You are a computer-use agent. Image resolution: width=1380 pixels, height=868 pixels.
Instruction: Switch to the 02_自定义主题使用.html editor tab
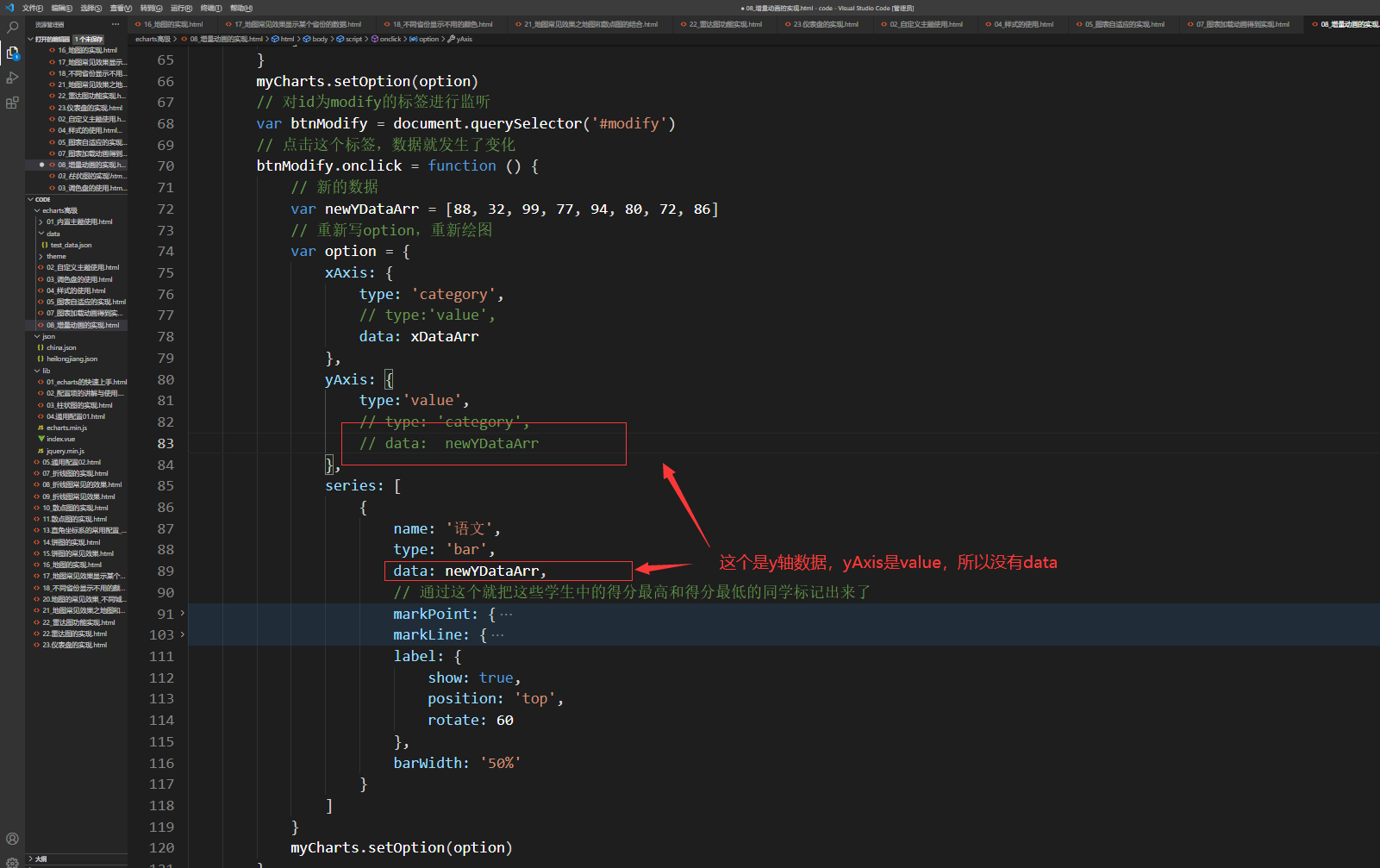(927, 24)
